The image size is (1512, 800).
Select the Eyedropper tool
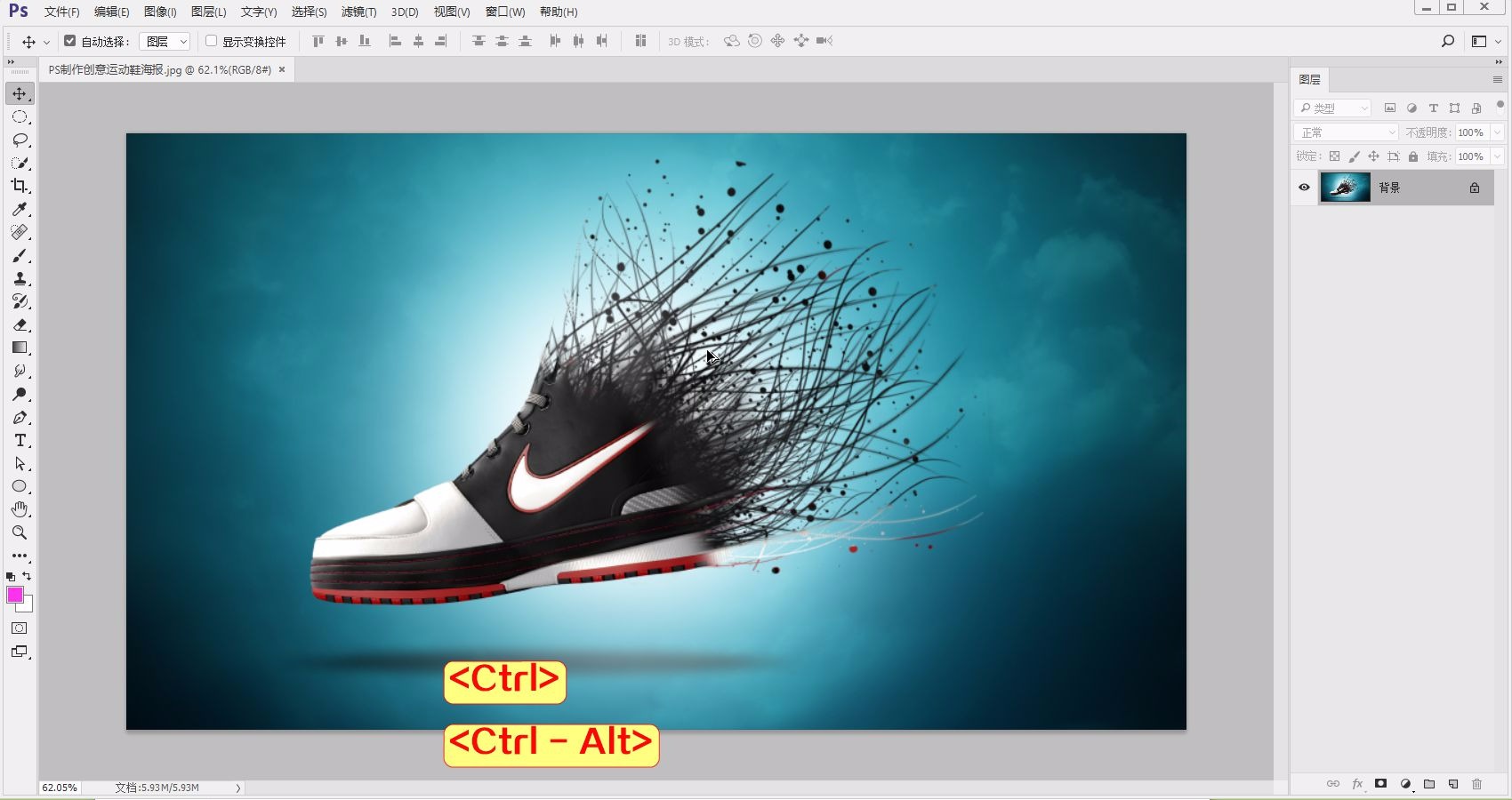[20, 209]
